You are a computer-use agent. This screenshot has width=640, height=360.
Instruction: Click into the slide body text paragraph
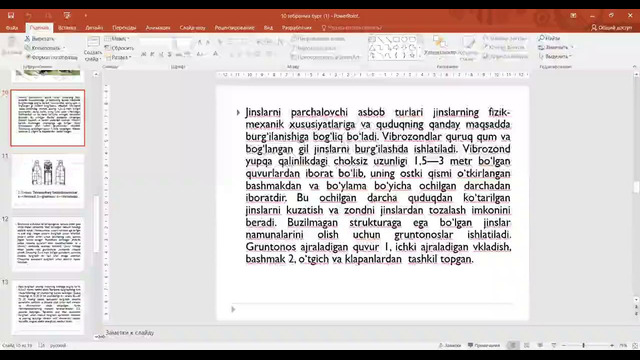tap(378, 186)
